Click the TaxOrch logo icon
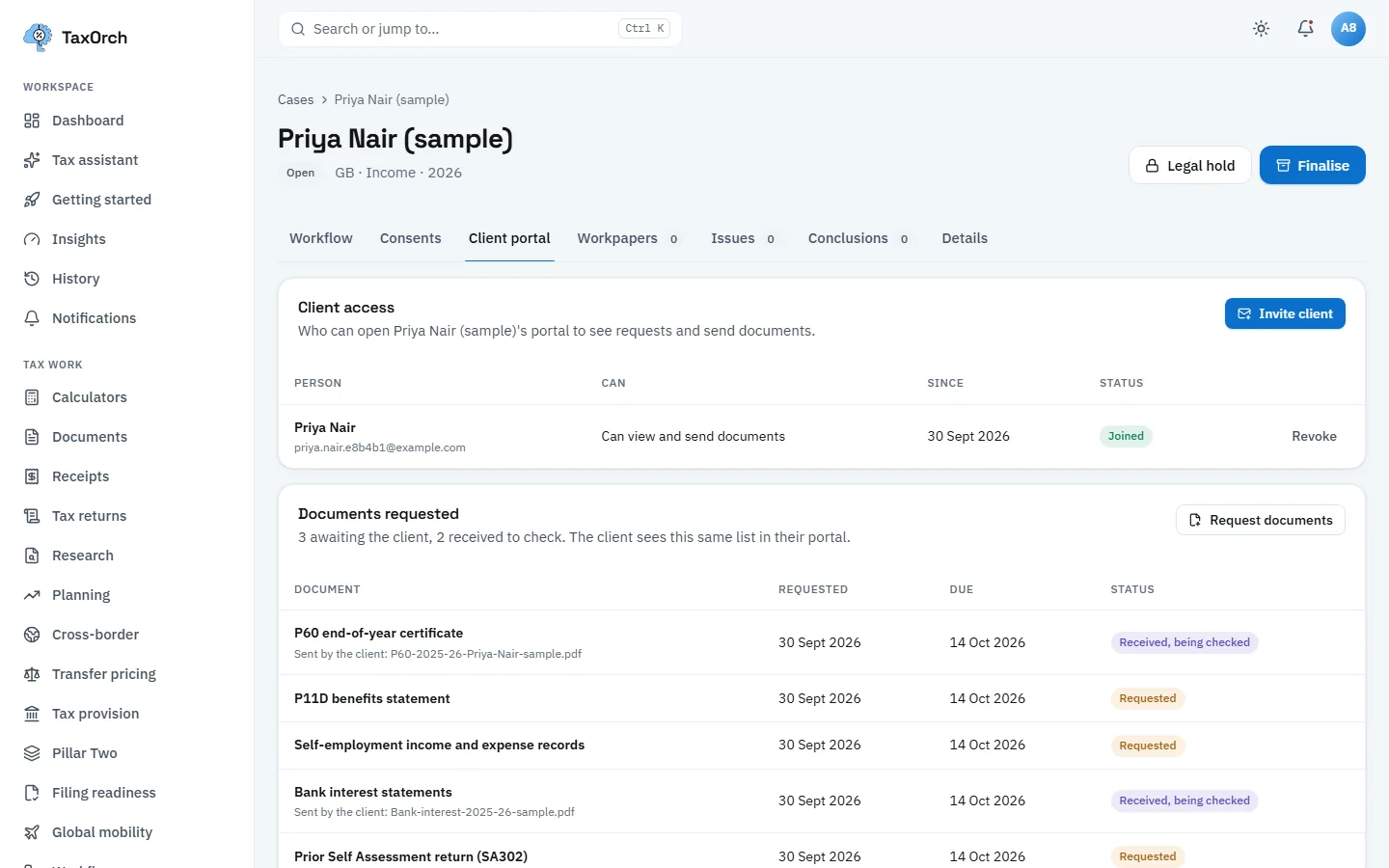 (x=38, y=38)
